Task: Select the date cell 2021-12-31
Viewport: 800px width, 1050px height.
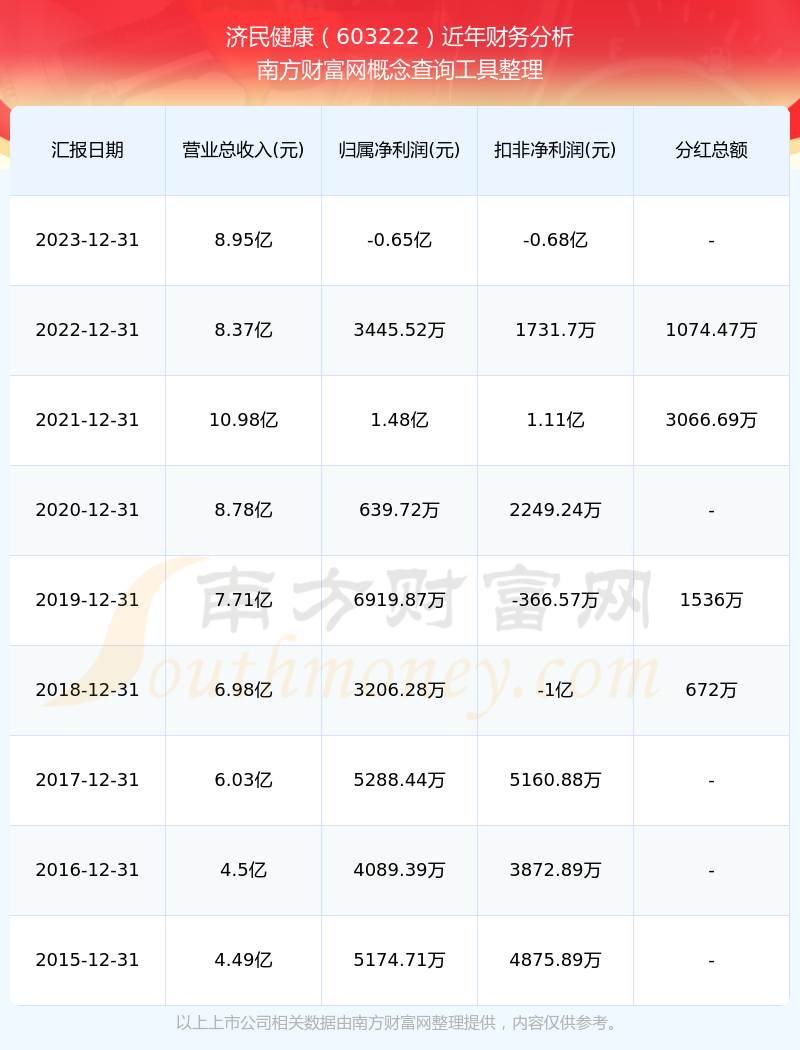Action: pos(88,420)
